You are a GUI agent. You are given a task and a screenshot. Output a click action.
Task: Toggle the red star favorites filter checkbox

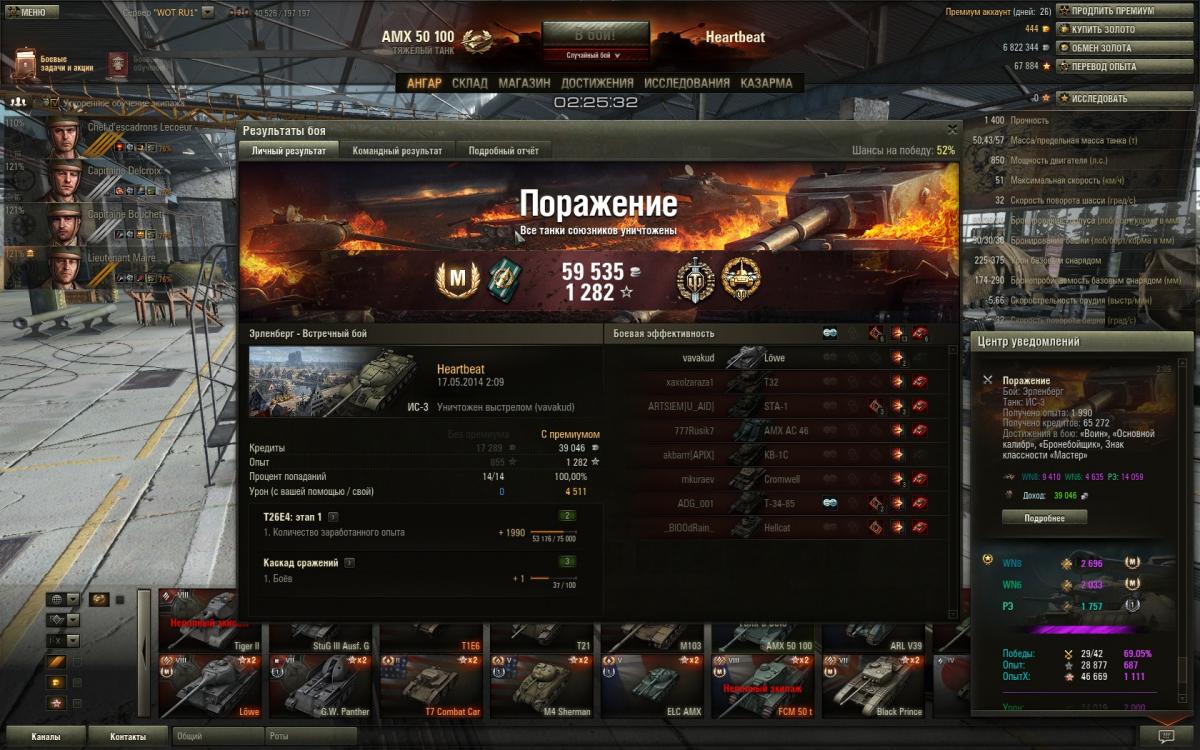pyautogui.click(x=76, y=703)
